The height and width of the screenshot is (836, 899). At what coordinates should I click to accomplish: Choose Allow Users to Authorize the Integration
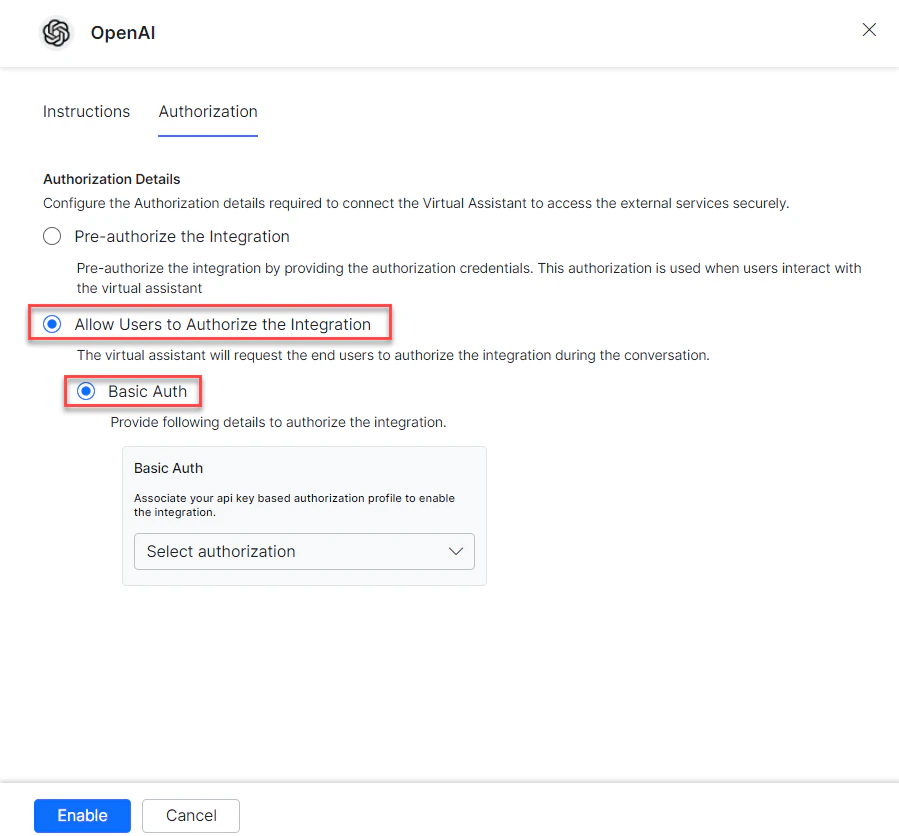(x=51, y=324)
